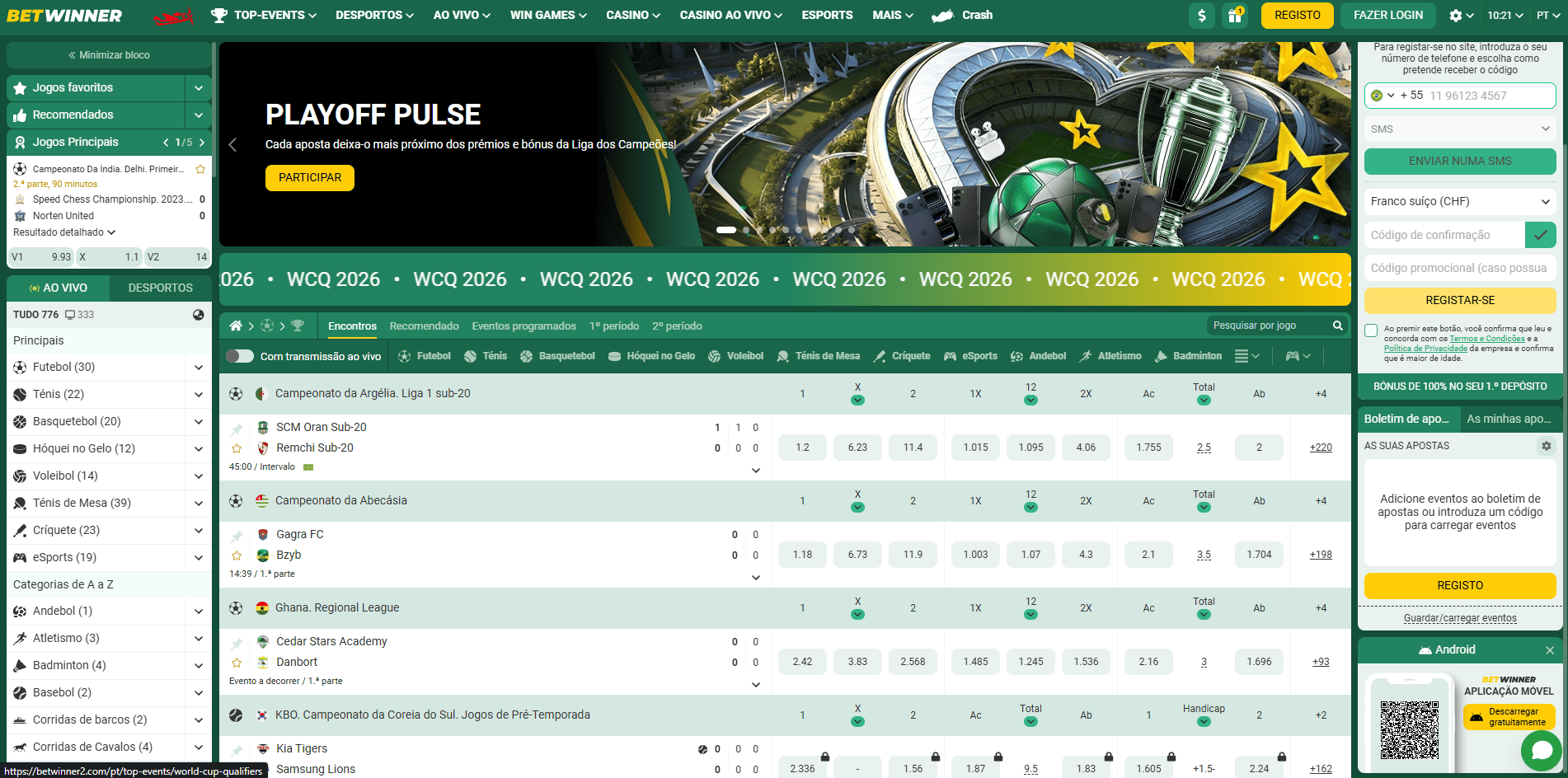
Task: Open the CASINO menu in top navigation
Action: pos(632,15)
